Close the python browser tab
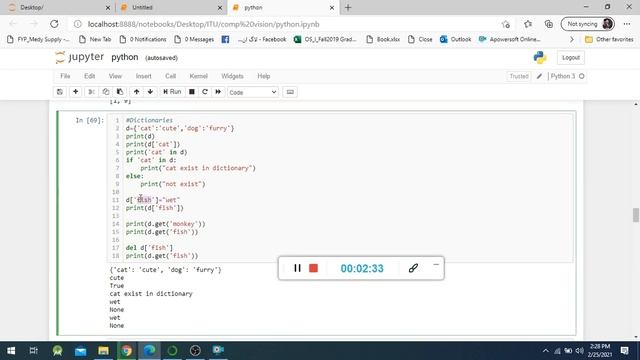This screenshot has height=360, width=640. (x=332, y=8)
